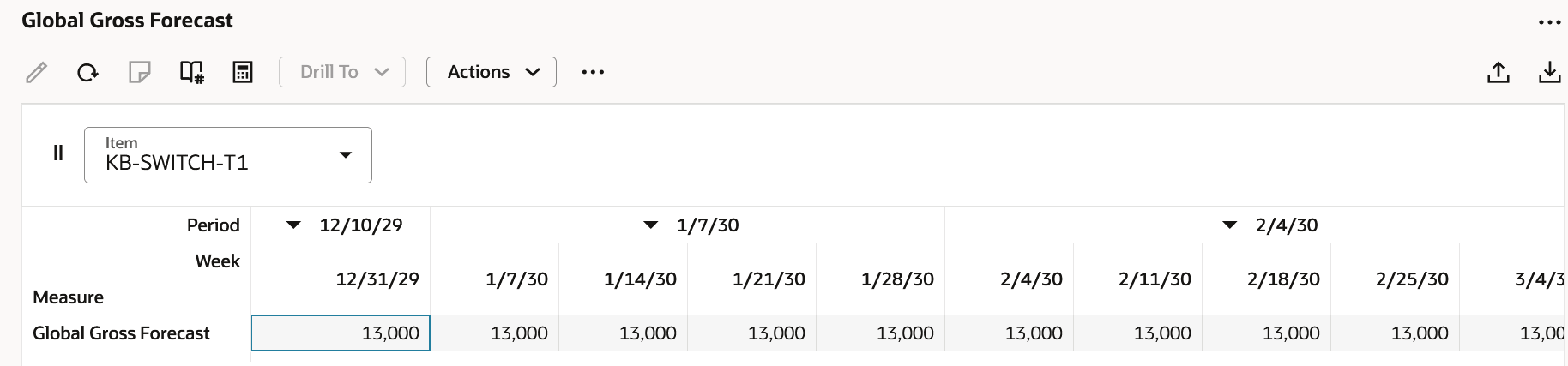
Task: Grab the filter bar drag handle
Action: (58, 153)
